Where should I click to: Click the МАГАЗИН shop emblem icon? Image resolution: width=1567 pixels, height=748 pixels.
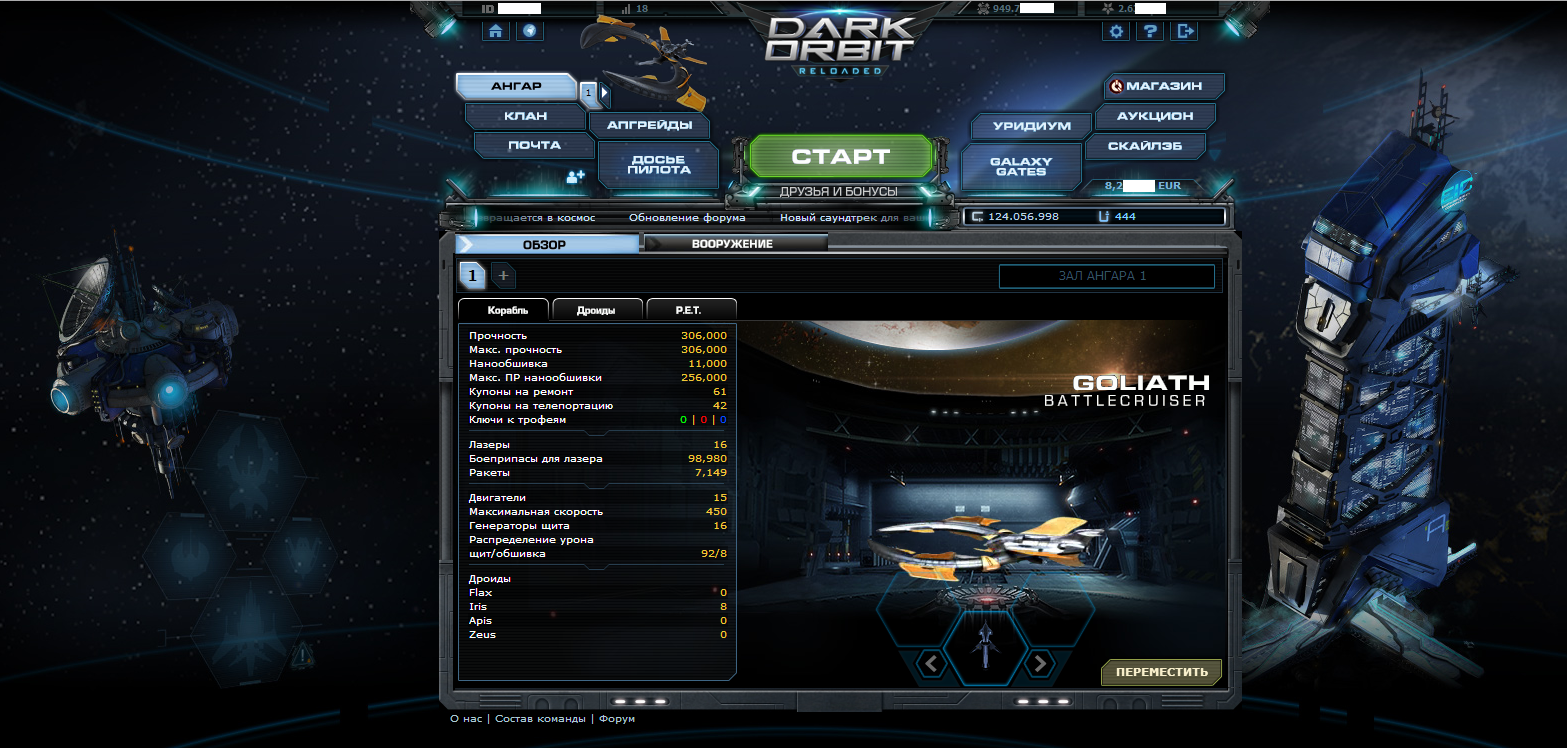tap(1117, 87)
